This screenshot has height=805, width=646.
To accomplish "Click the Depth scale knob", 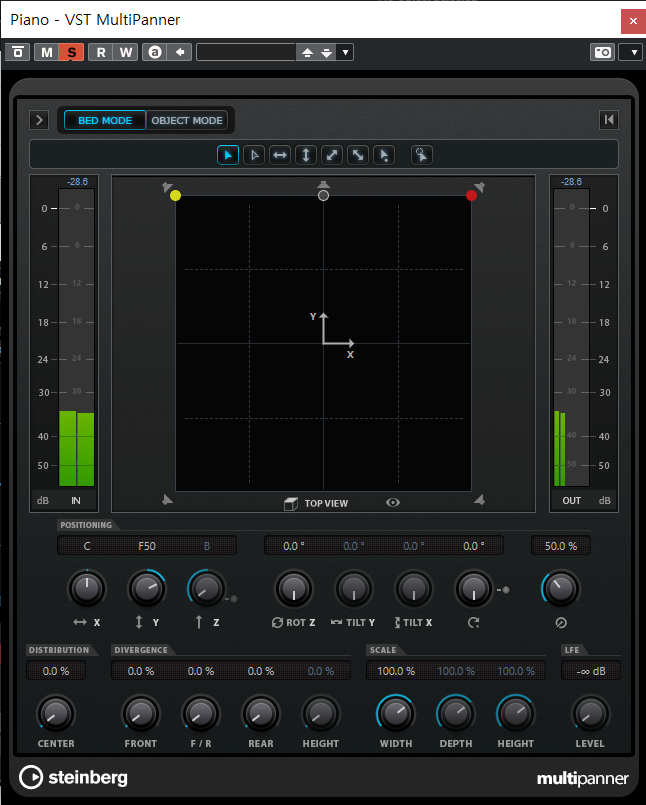I will coord(455,714).
